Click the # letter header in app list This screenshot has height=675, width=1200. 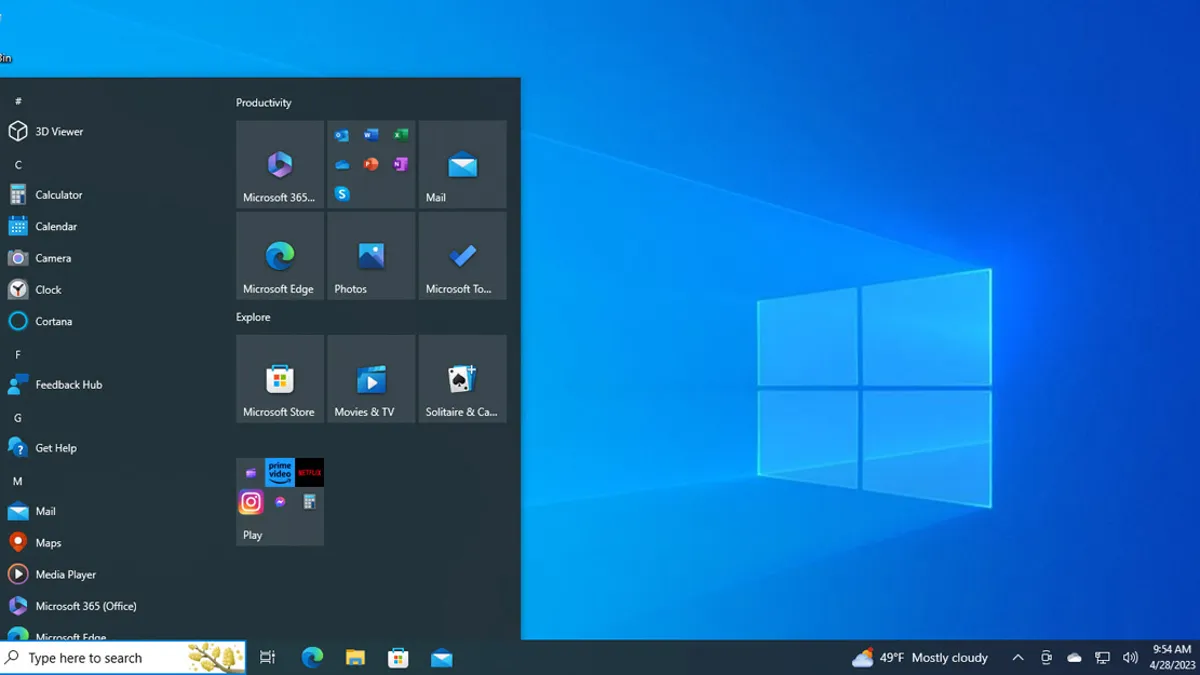[x=18, y=101]
